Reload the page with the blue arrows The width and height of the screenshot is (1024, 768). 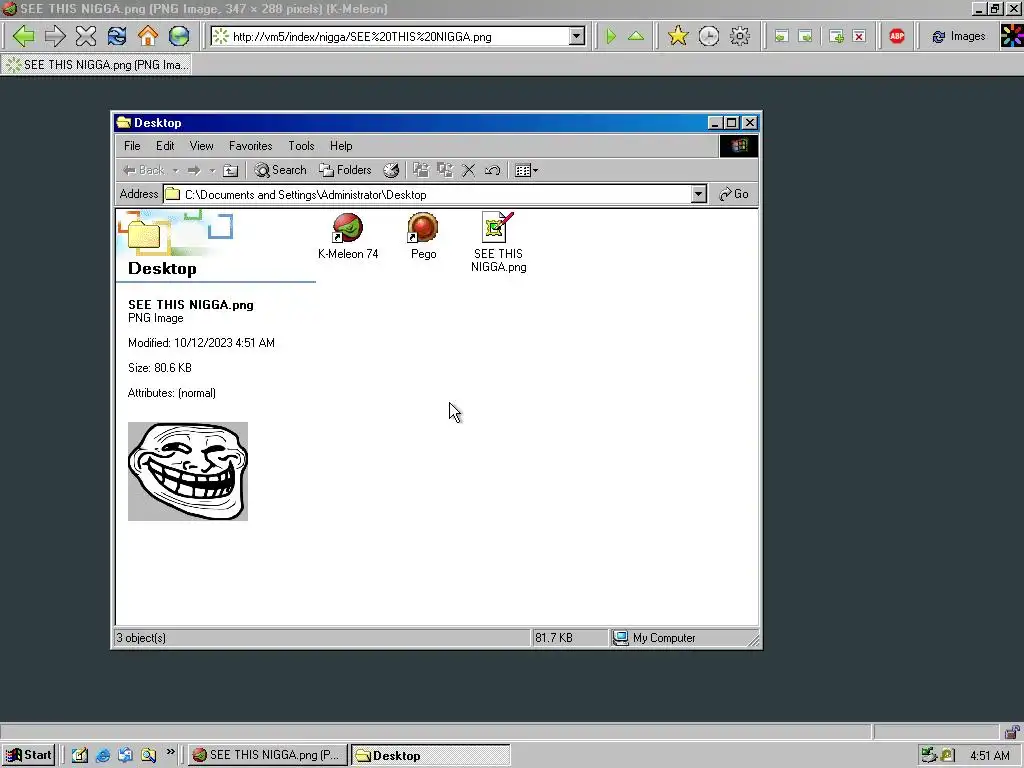[117, 36]
